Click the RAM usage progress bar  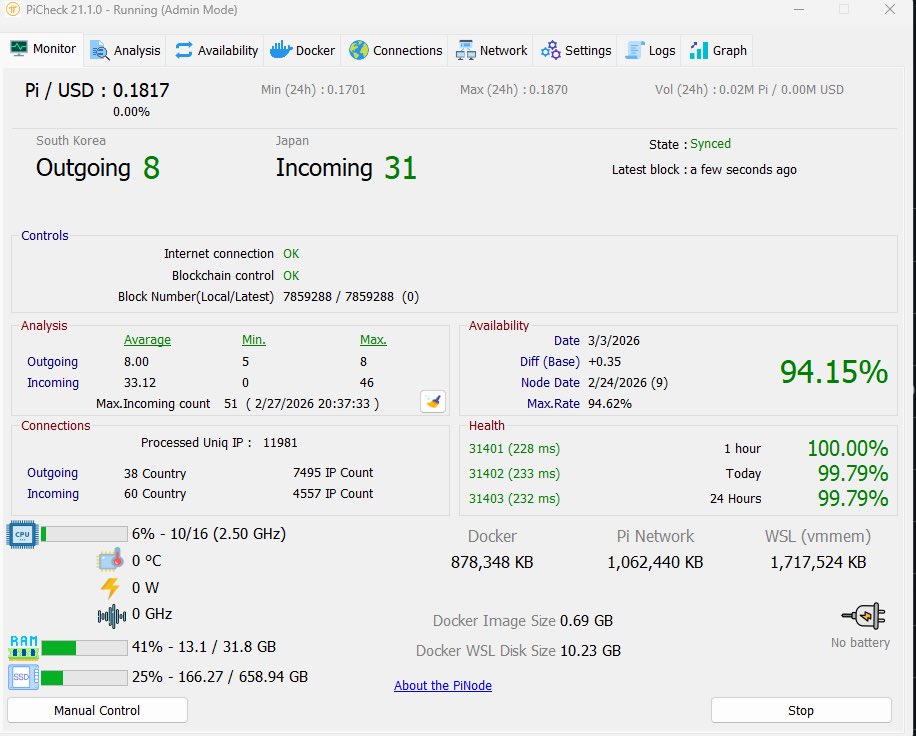[x=84, y=647]
